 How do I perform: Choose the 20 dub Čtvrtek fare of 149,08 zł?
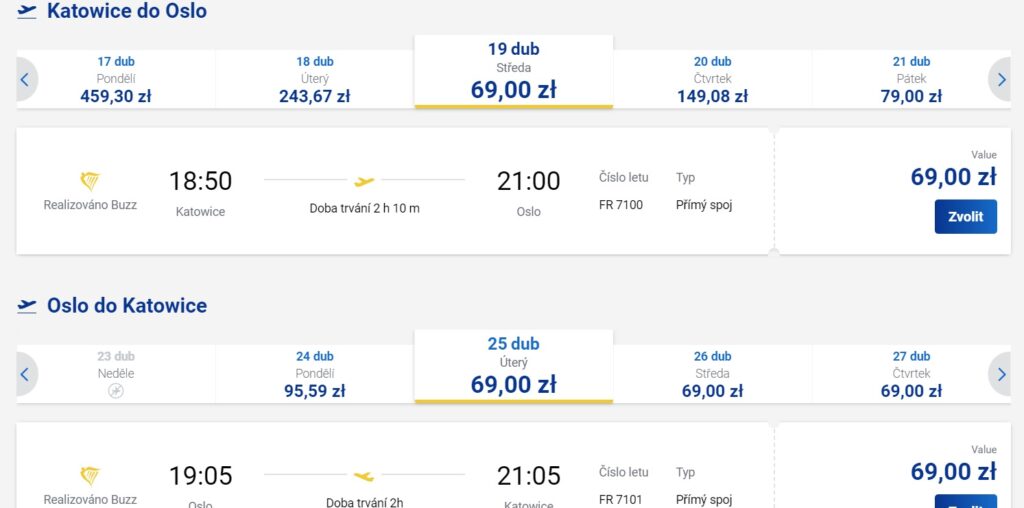point(712,80)
